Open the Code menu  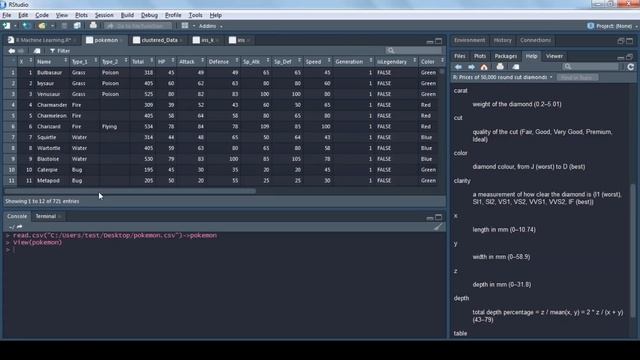(x=42, y=15)
